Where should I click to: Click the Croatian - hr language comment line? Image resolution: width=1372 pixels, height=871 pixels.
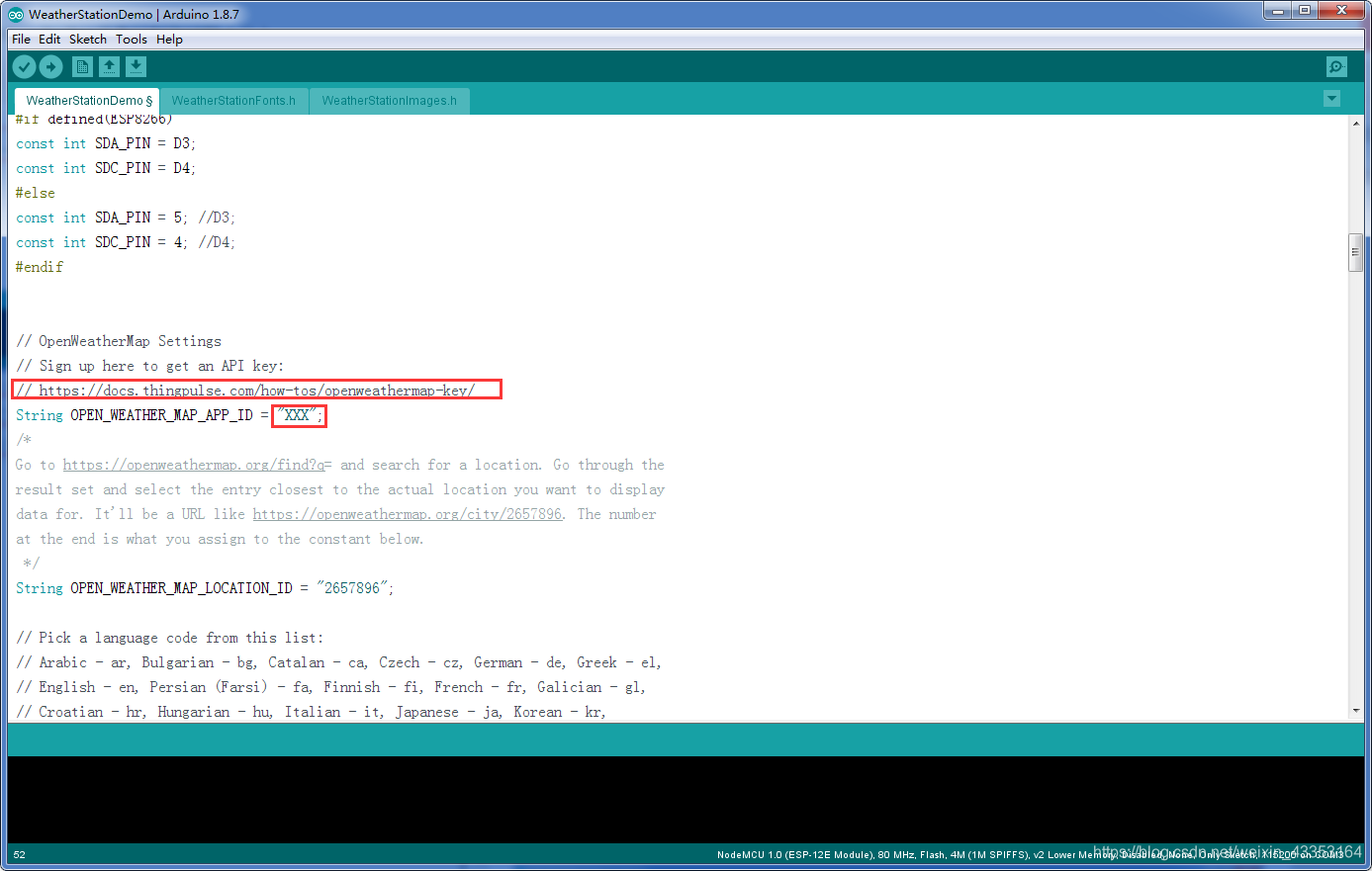pyautogui.click(x=311, y=712)
